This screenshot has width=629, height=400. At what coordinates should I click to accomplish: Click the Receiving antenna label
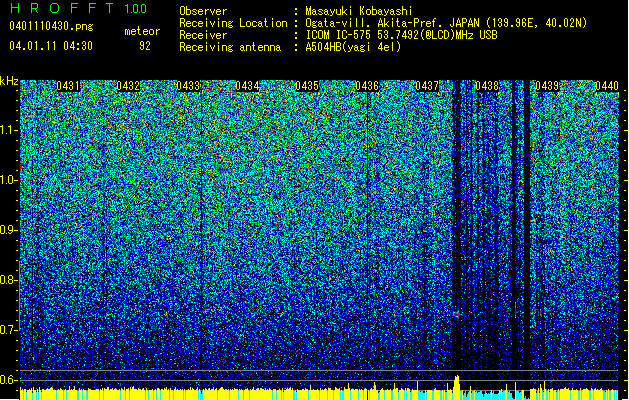[x=230, y=47]
